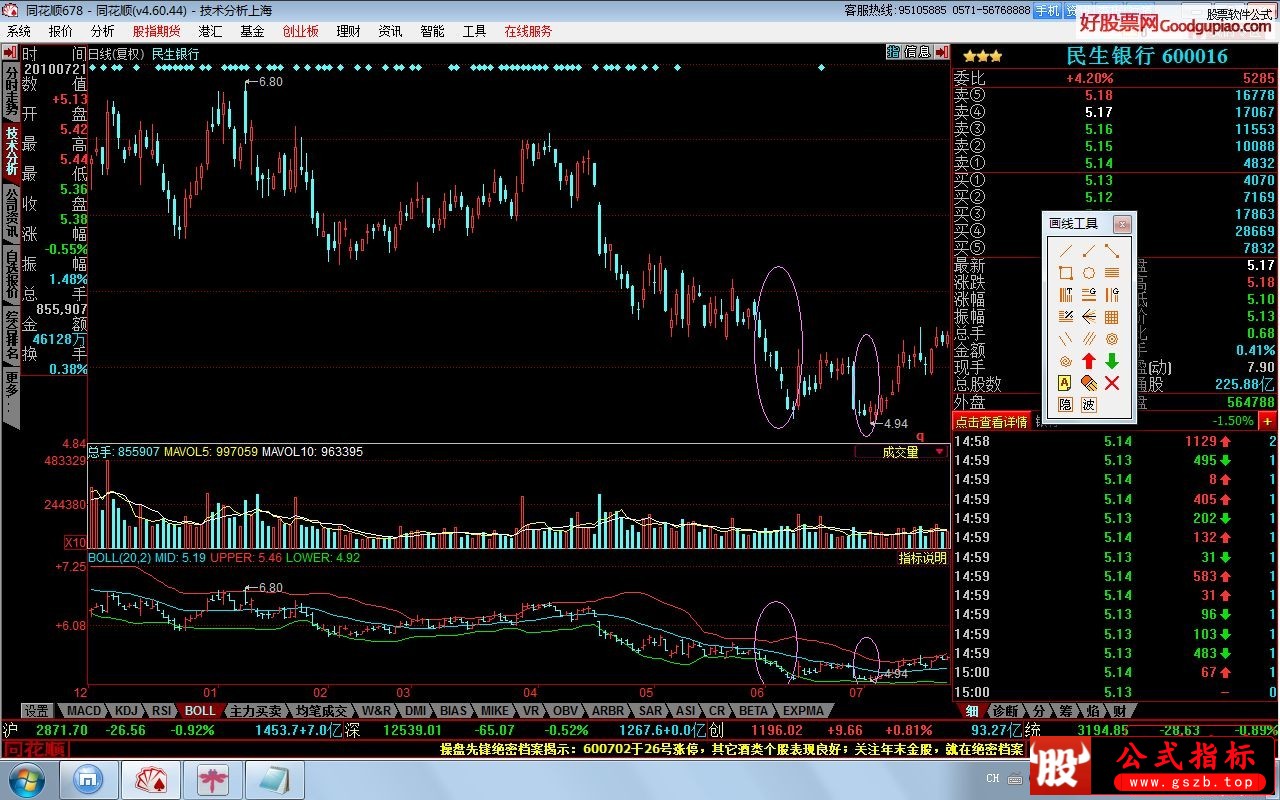
Task: Select the 诊断 diagnosis tab at bottom right
Action: pos(1004,710)
